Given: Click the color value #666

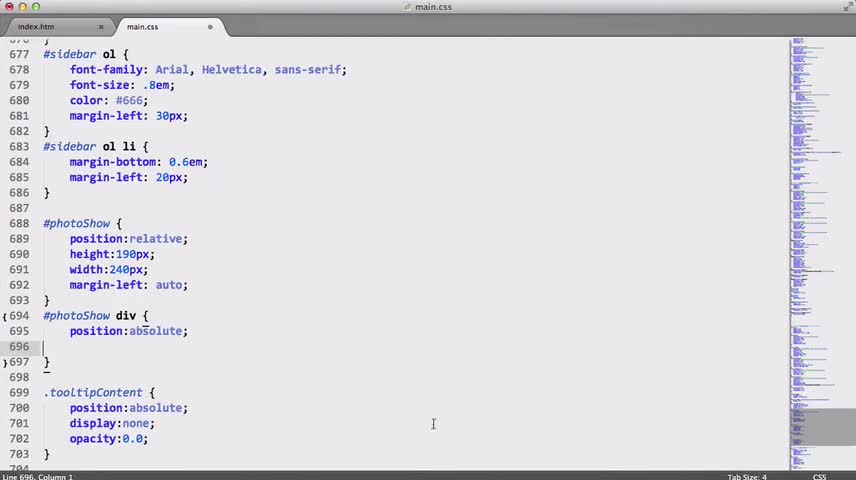Looking at the screenshot, I should (x=129, y=100).
